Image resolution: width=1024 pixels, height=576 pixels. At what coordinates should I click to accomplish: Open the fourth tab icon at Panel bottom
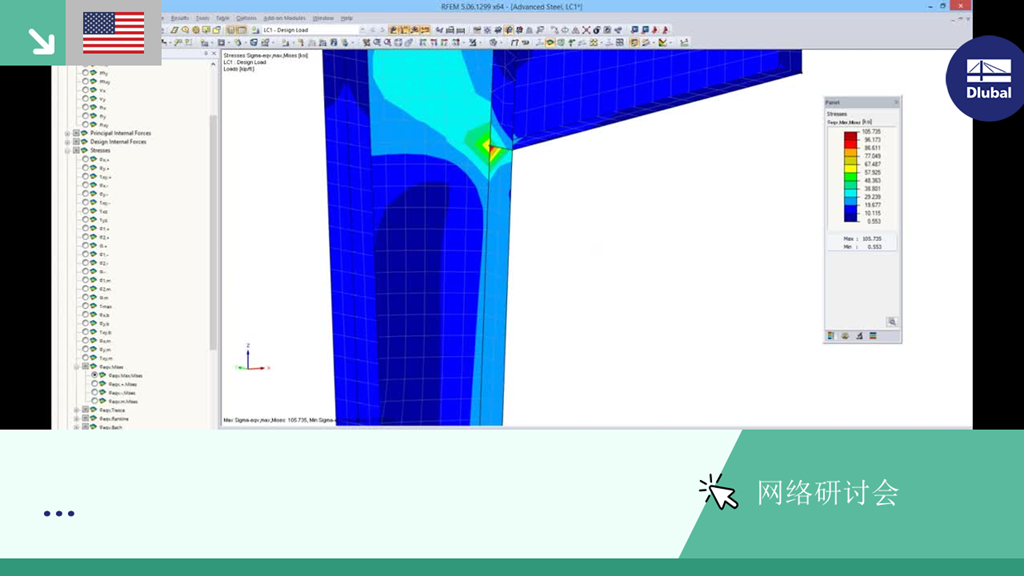pyautogui.click(x=873, y=336)
